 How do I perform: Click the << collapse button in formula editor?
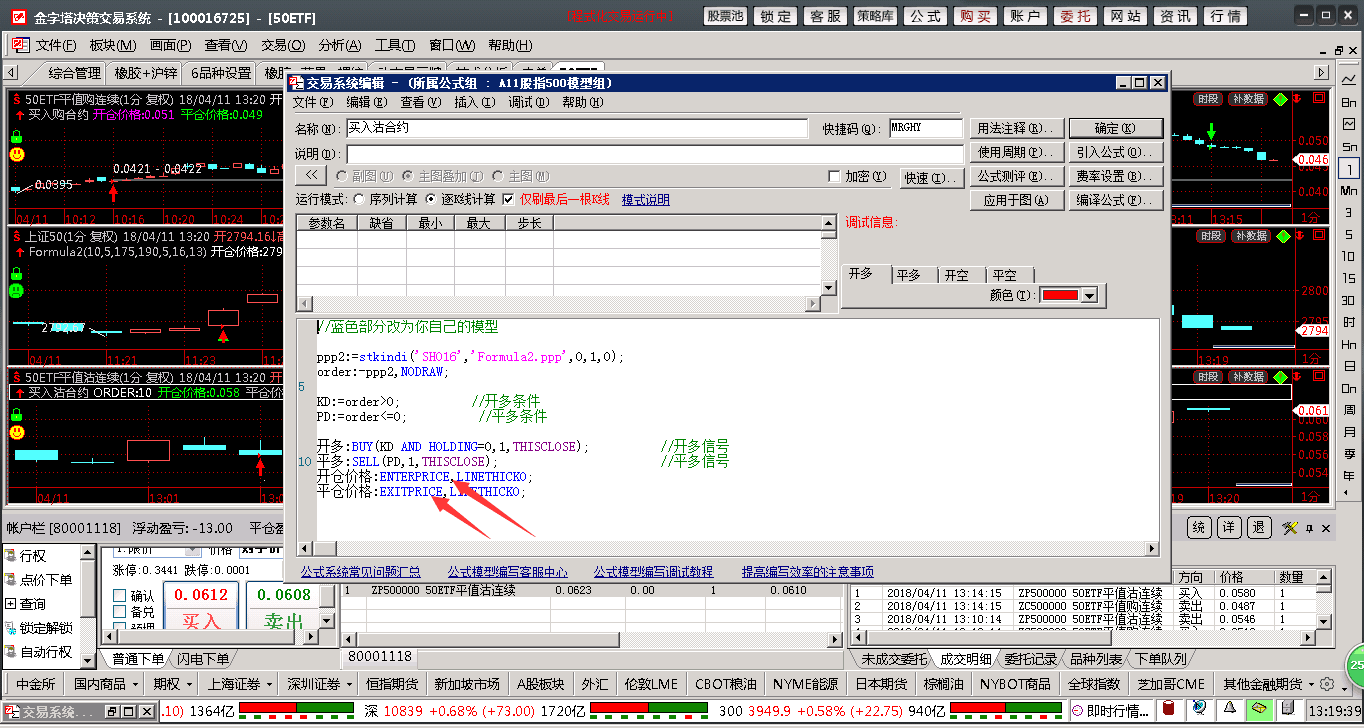coord(312,176)
